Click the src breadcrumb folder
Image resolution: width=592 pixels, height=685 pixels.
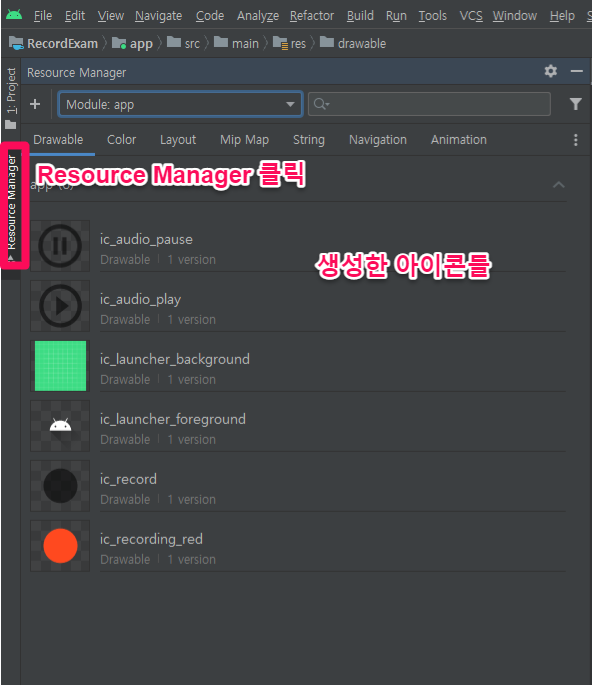[x=183, y=43]
